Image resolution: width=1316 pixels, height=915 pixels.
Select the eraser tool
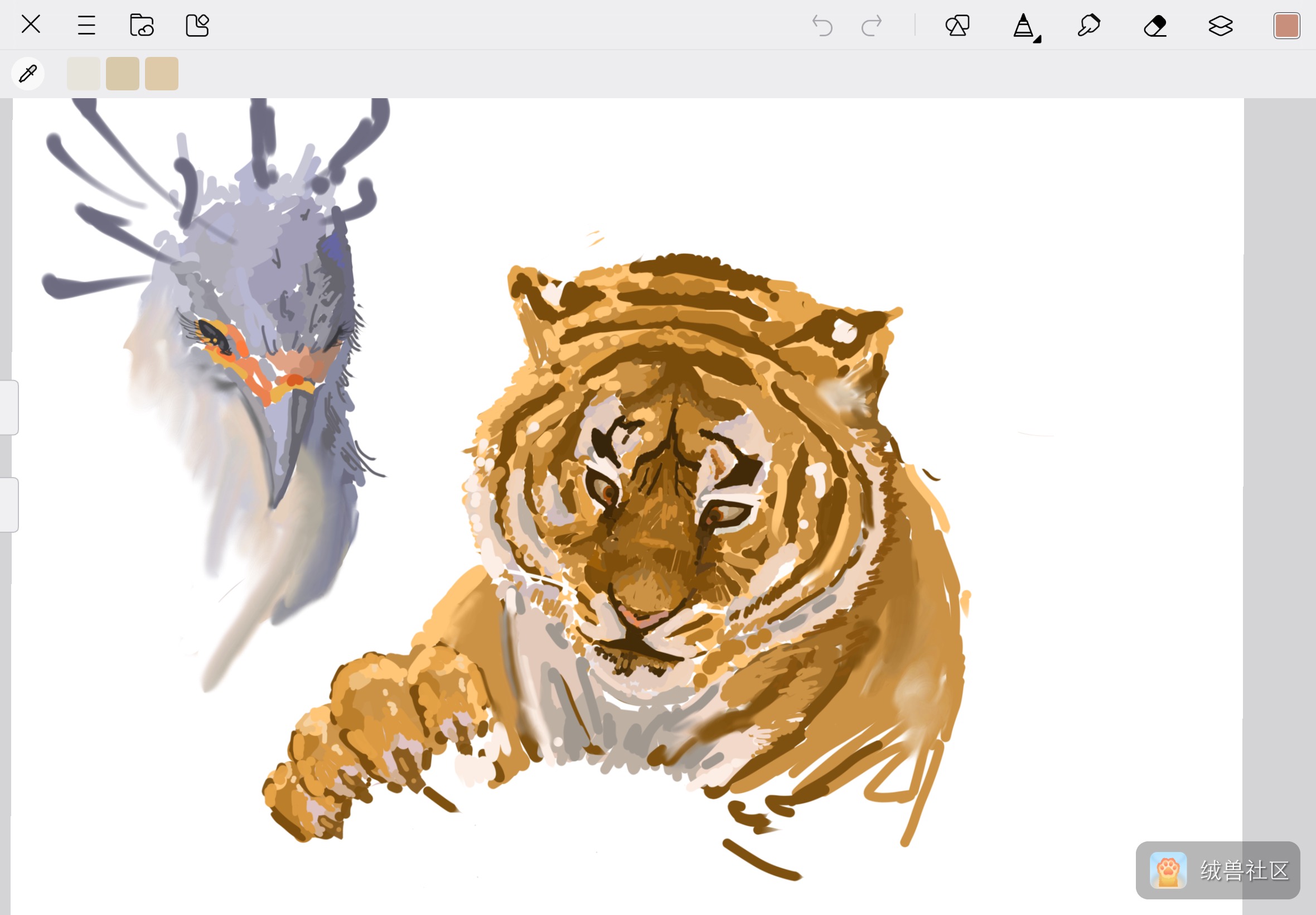(x=1155, y=25)
